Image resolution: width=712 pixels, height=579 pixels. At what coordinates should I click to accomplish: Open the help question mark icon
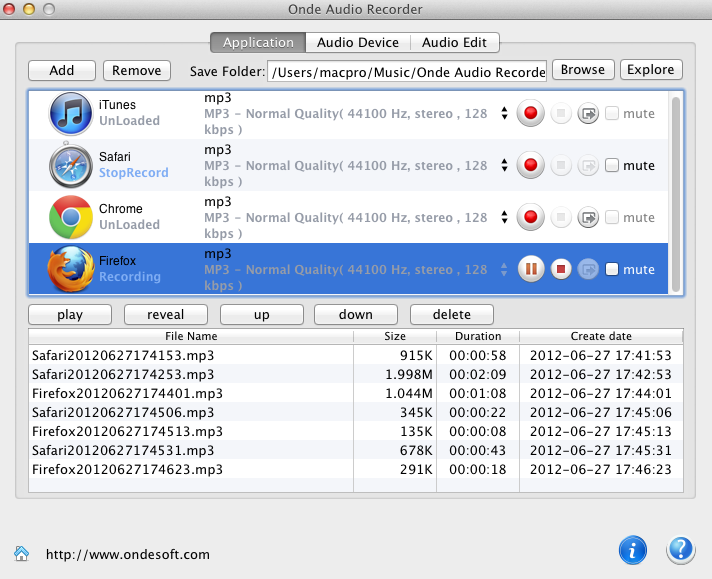tap(681, 549)
